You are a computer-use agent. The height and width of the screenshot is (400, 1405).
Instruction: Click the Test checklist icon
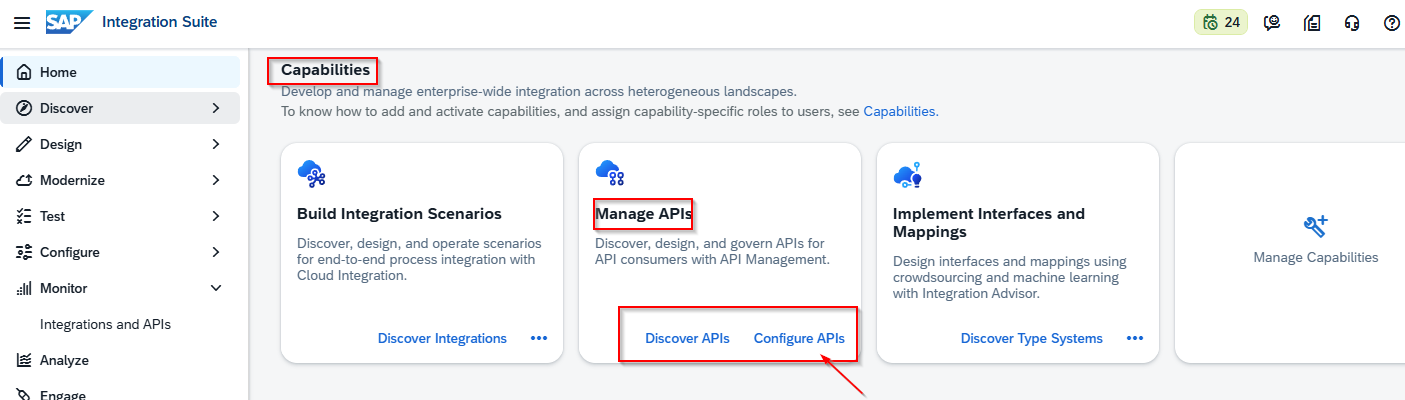tap(25, 216)
